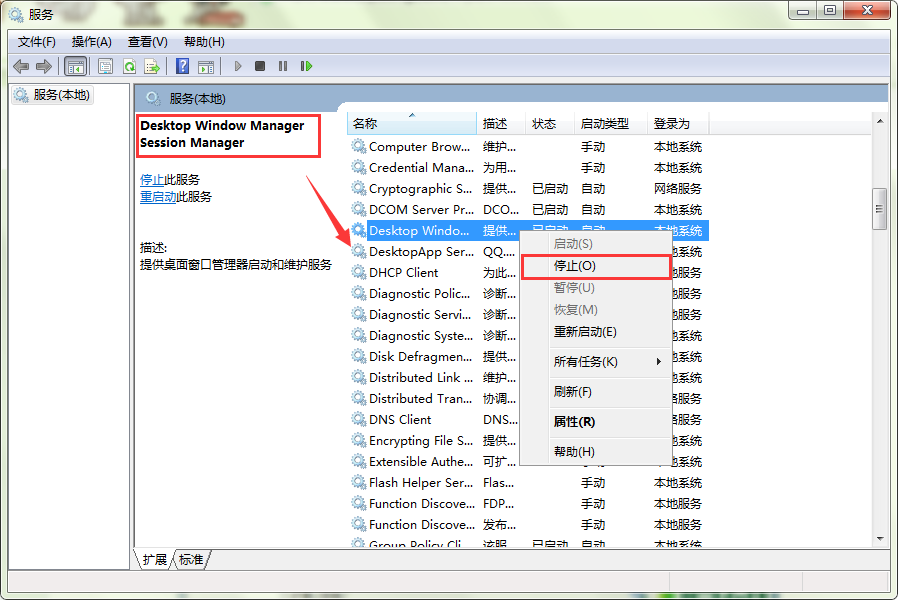
Task: Click the Pause Service toolbar icon
Action: click(x=283, y=66)
